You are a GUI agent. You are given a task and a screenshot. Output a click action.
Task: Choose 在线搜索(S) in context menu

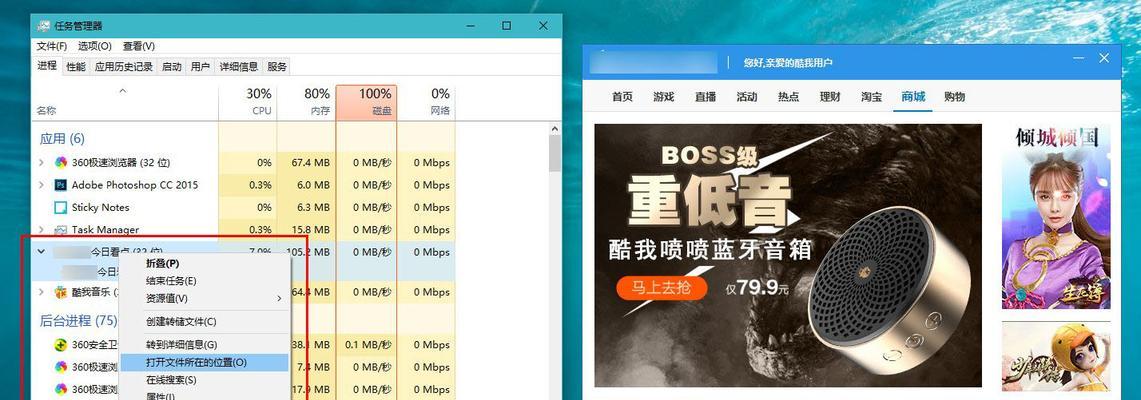pos(204,380)
